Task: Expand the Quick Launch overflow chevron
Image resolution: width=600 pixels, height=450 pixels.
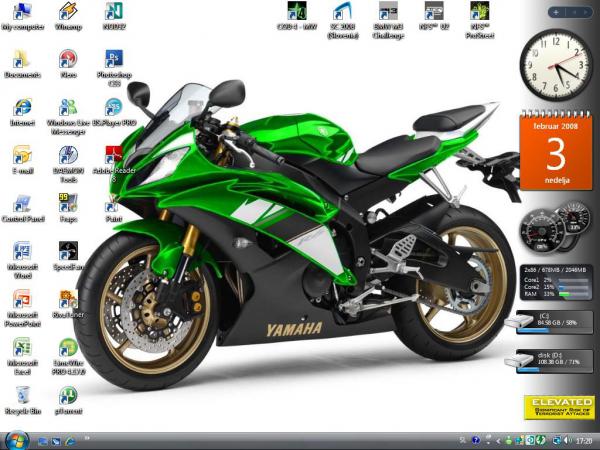Action: point(88,437)
